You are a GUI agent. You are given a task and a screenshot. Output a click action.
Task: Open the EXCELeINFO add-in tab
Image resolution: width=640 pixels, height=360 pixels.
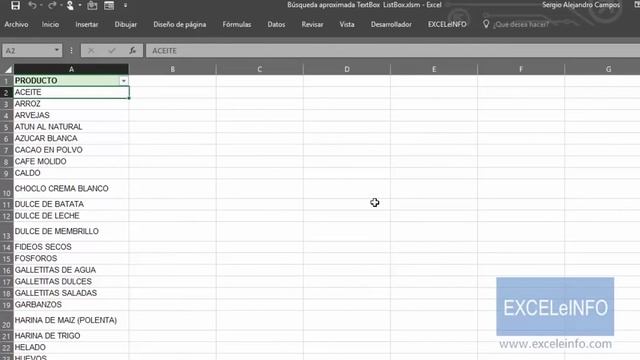(447, 24)
